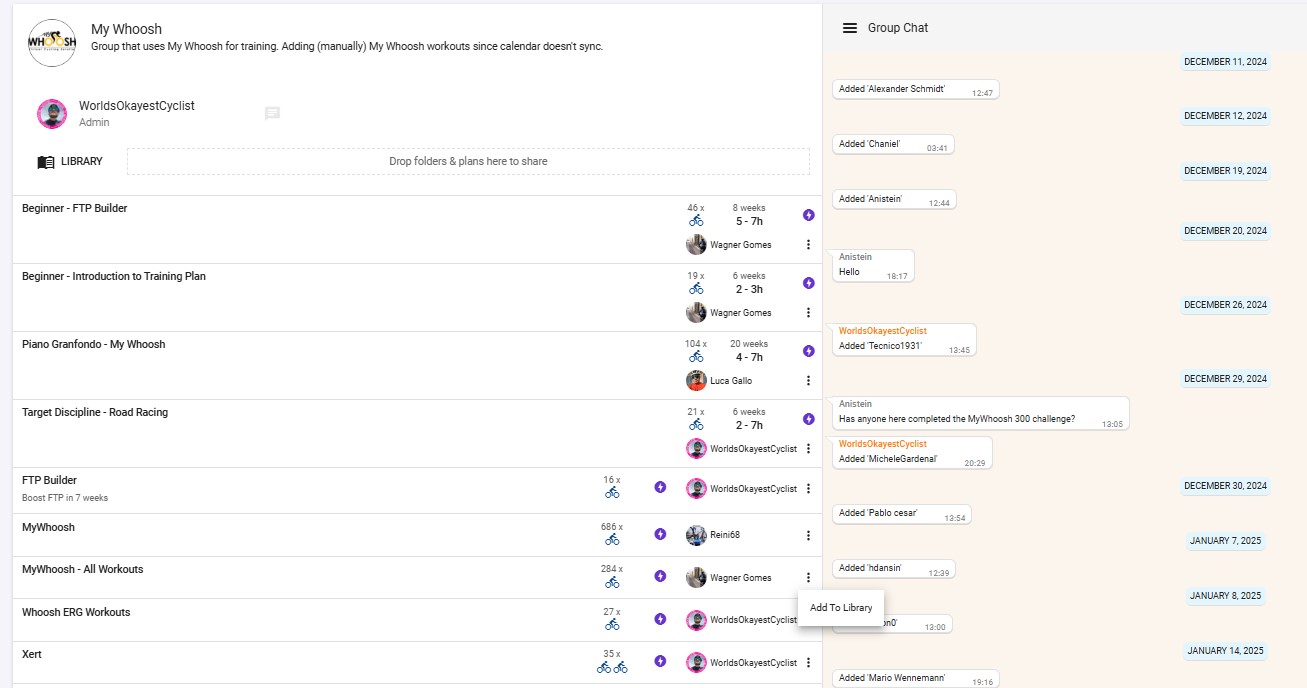Message the admin WorldsOkayestCyclist via chat icon
Image resolution: width=1307 pixels, height=688 pixels.
272,114
